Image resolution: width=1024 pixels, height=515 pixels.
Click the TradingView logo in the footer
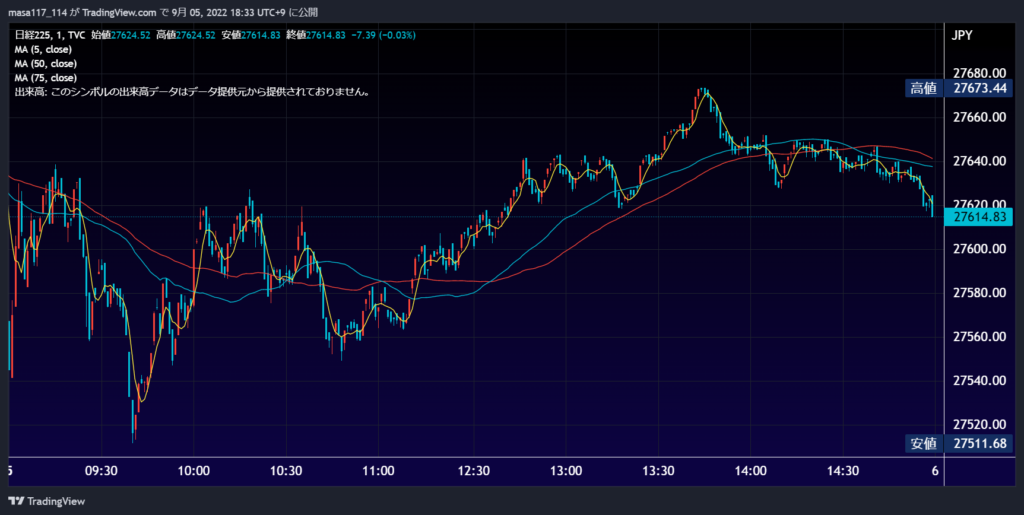(x=46, y=501)
